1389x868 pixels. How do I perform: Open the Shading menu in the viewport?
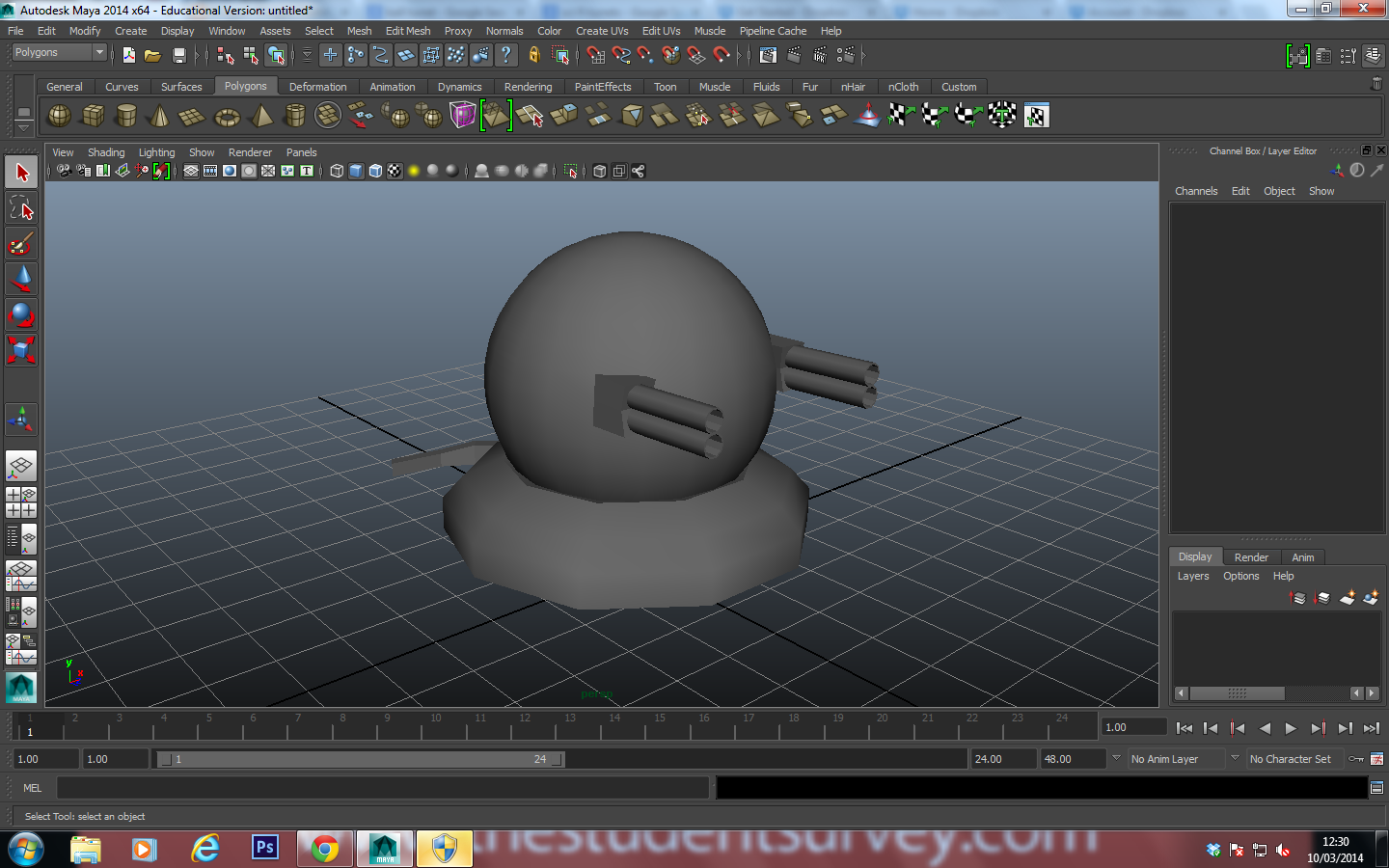(x=106, y=151)
